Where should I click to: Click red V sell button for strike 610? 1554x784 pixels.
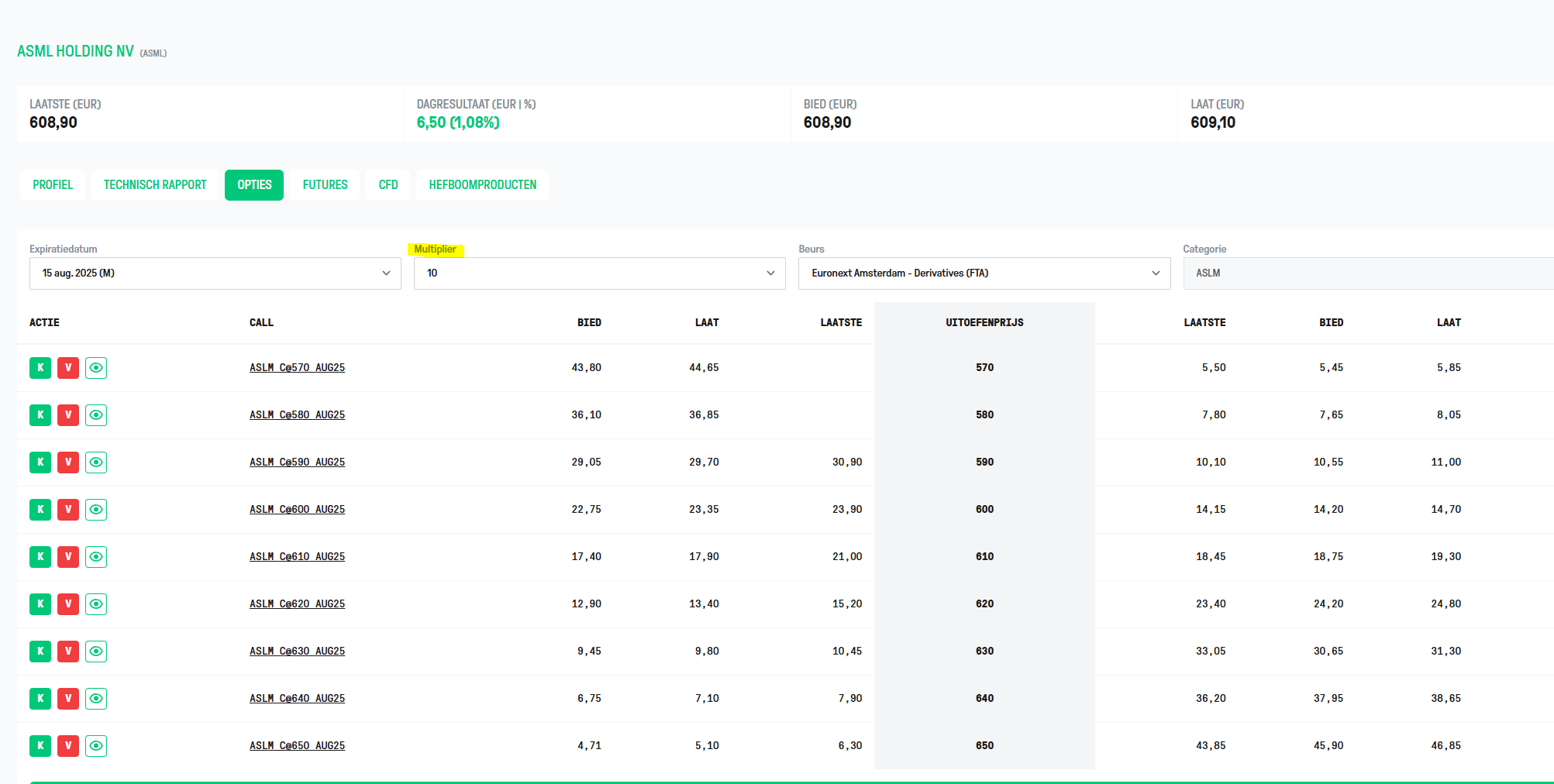coord(68,557)
